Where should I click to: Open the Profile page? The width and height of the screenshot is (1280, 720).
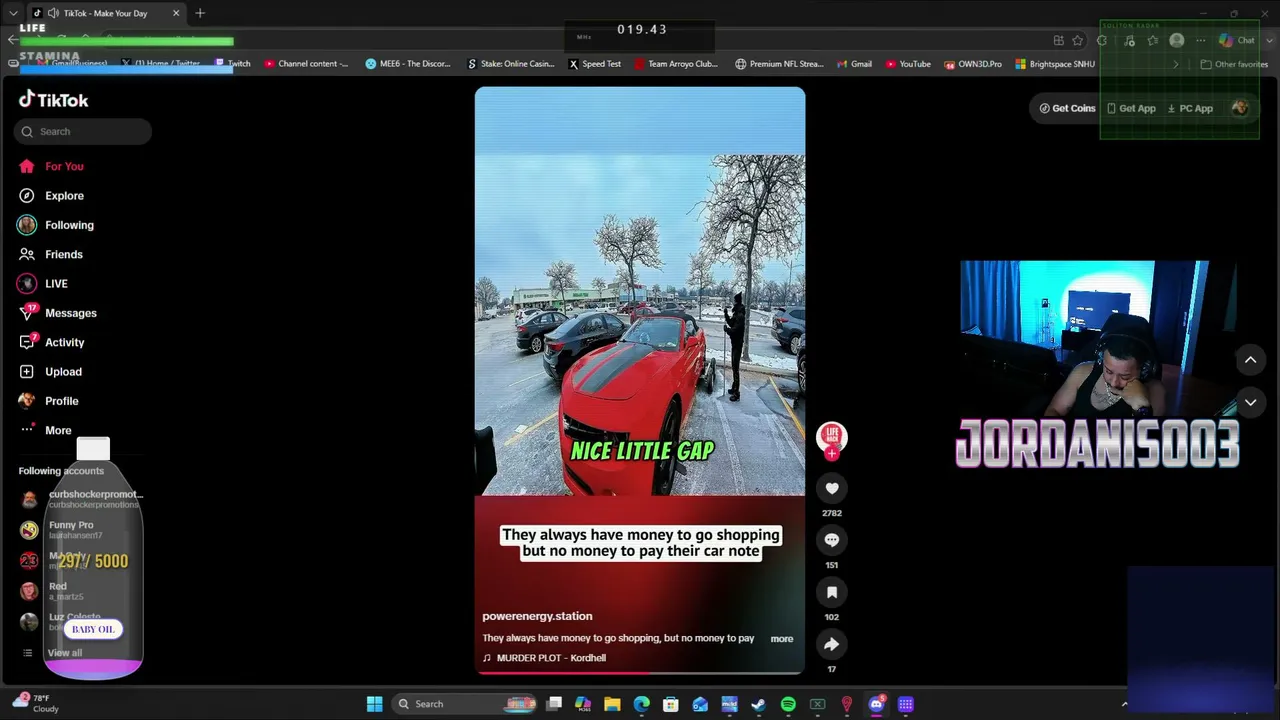click(61, 401)
